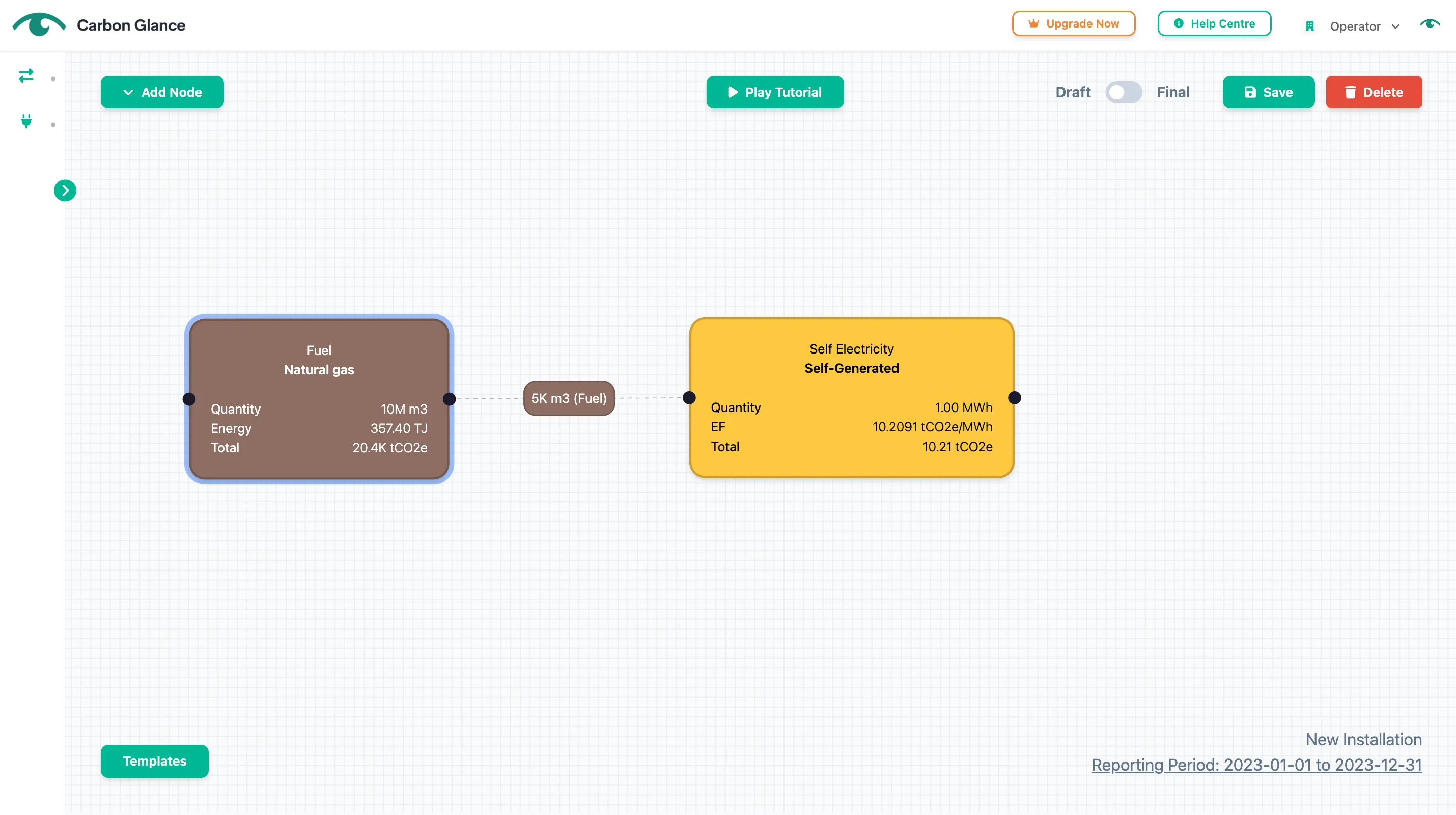Click the 5K m3 (Fuel) edge label
This screenshot has width=1456, height=815.
[569, 398]
